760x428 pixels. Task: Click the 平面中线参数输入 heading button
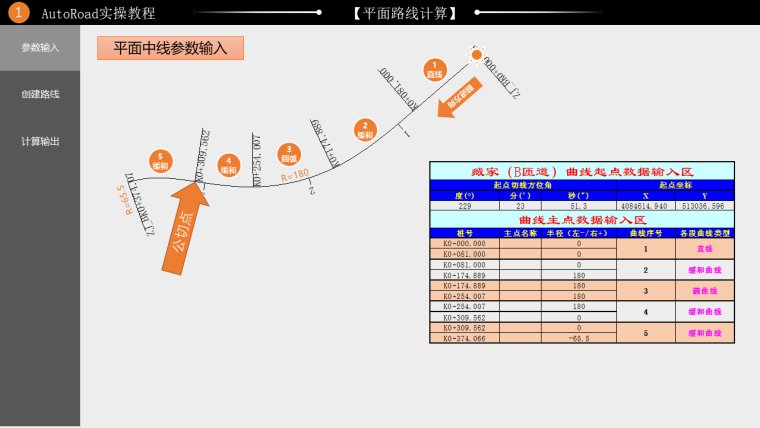tap(170, 48)
